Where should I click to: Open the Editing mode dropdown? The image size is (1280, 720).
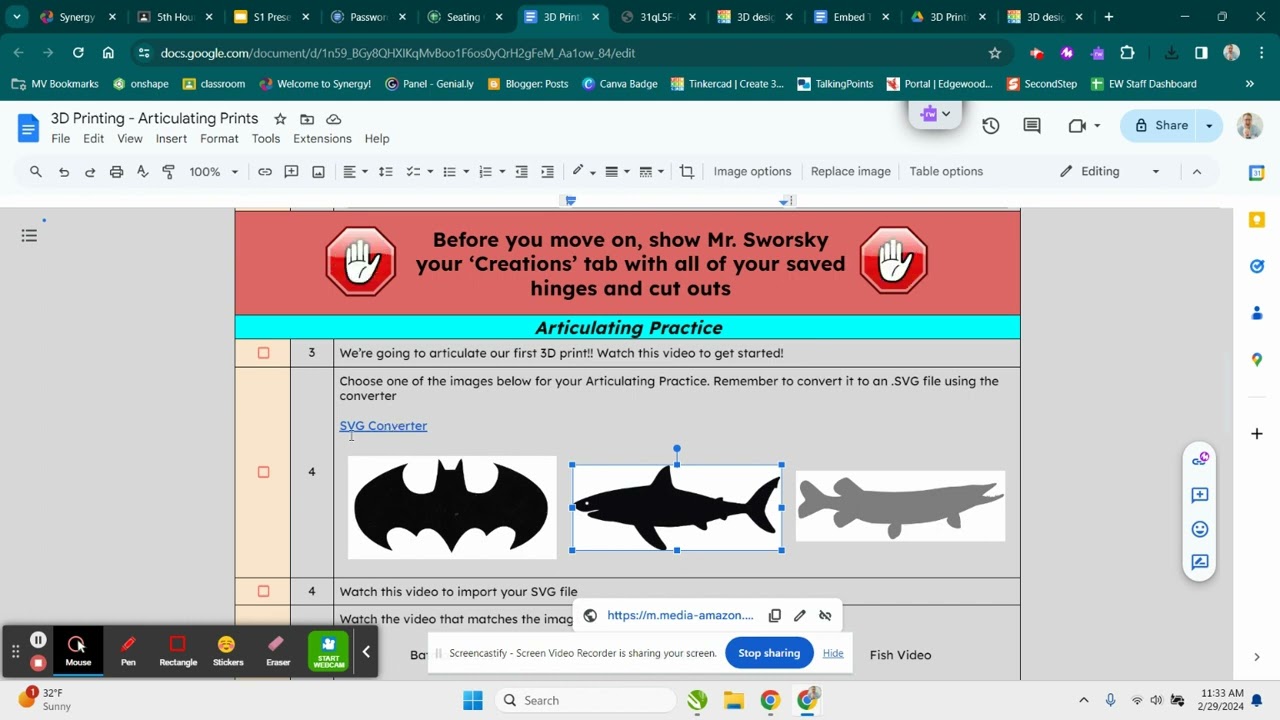1110,172
